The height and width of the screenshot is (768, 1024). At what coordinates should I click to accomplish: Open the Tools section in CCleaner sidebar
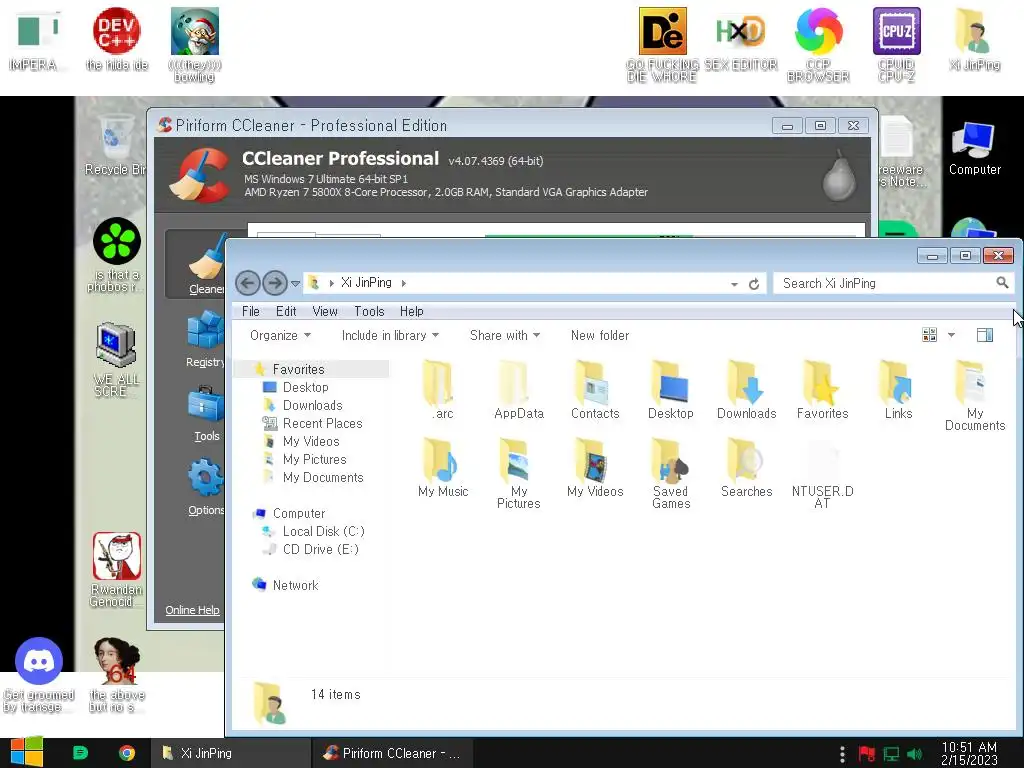[206, 413]
